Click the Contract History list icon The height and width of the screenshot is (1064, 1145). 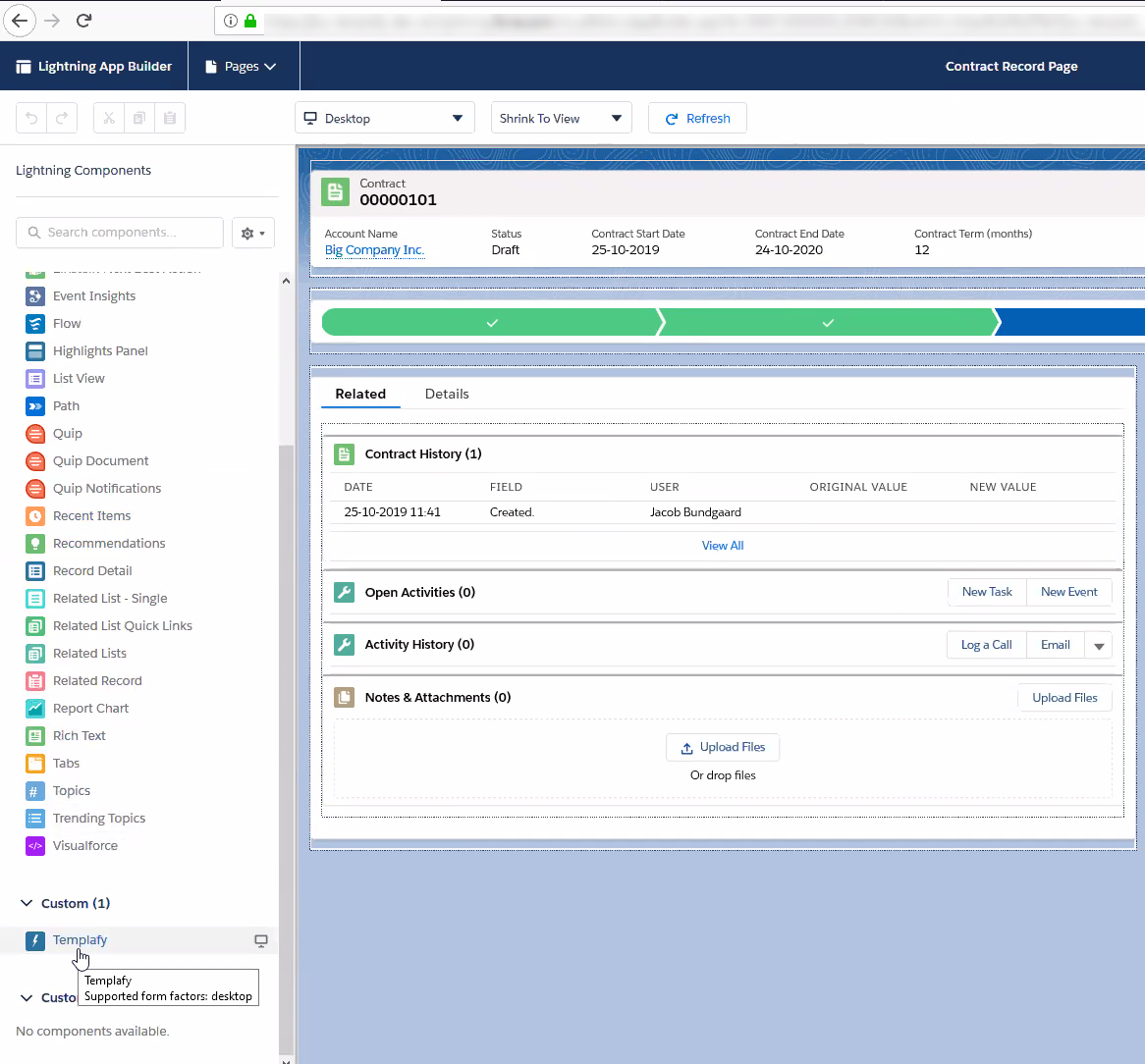(x=344, y=453)
